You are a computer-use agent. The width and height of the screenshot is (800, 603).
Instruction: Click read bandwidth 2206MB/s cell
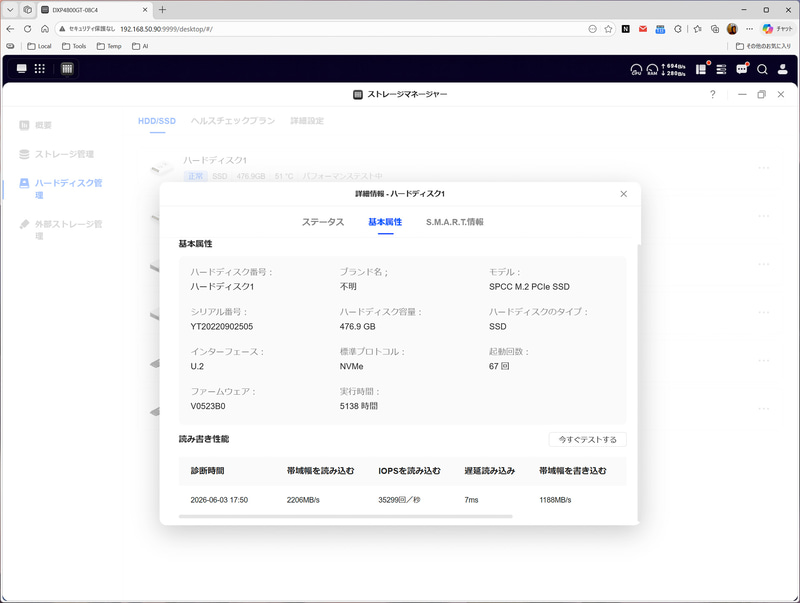coord(303,500)
